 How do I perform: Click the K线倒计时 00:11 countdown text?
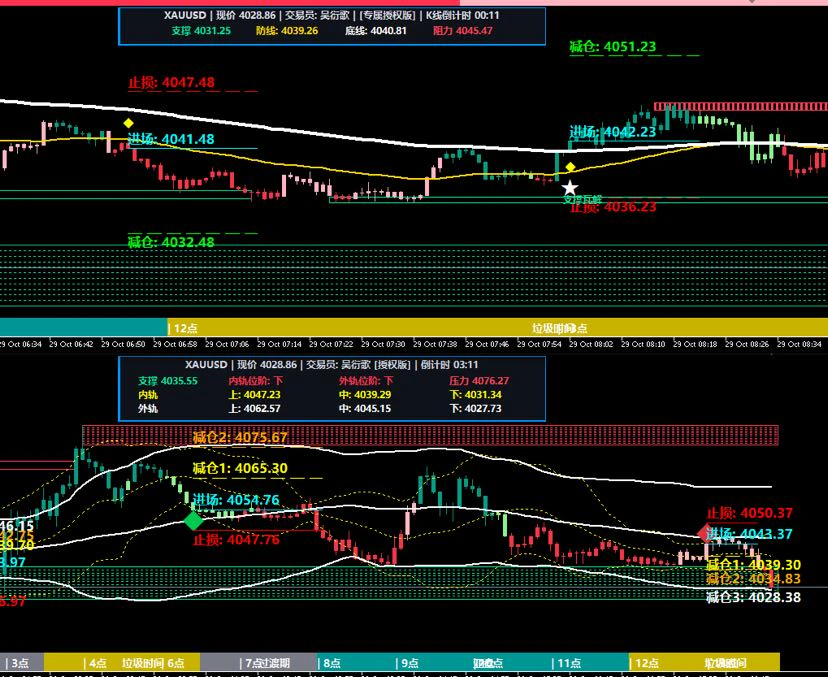click(463, 15)
